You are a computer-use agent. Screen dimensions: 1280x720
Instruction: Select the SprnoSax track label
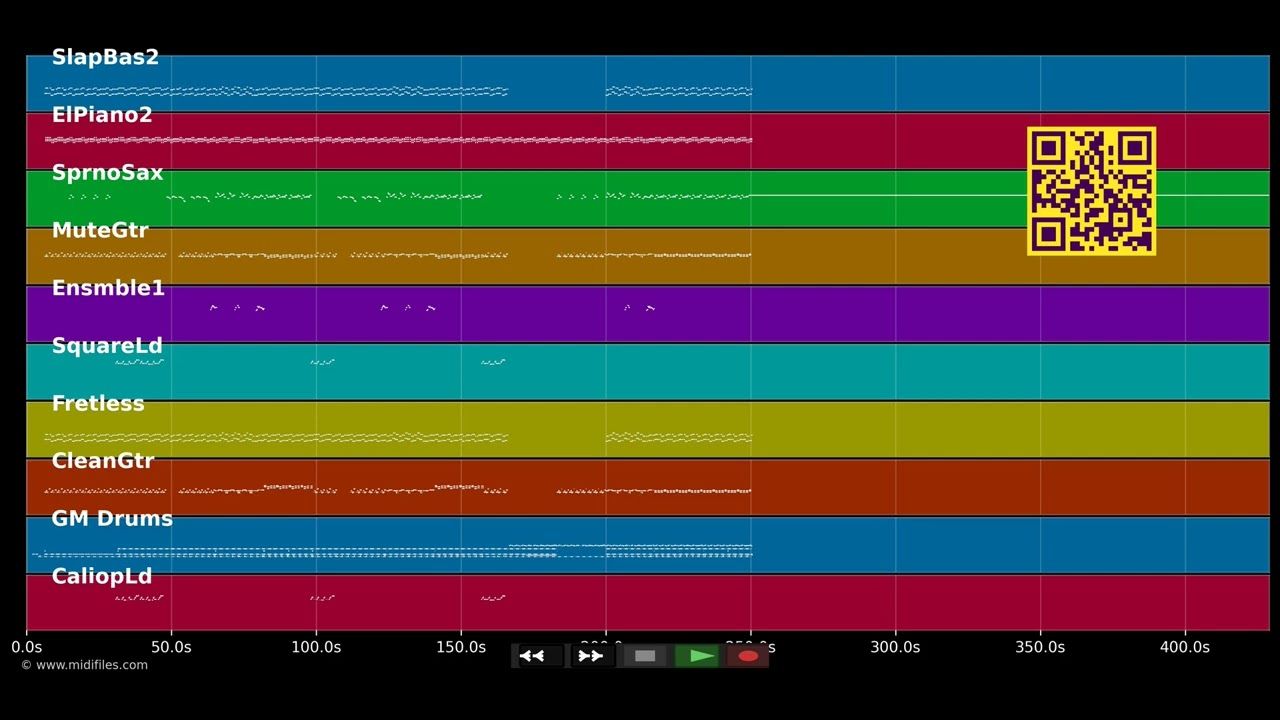pos(107,173)
